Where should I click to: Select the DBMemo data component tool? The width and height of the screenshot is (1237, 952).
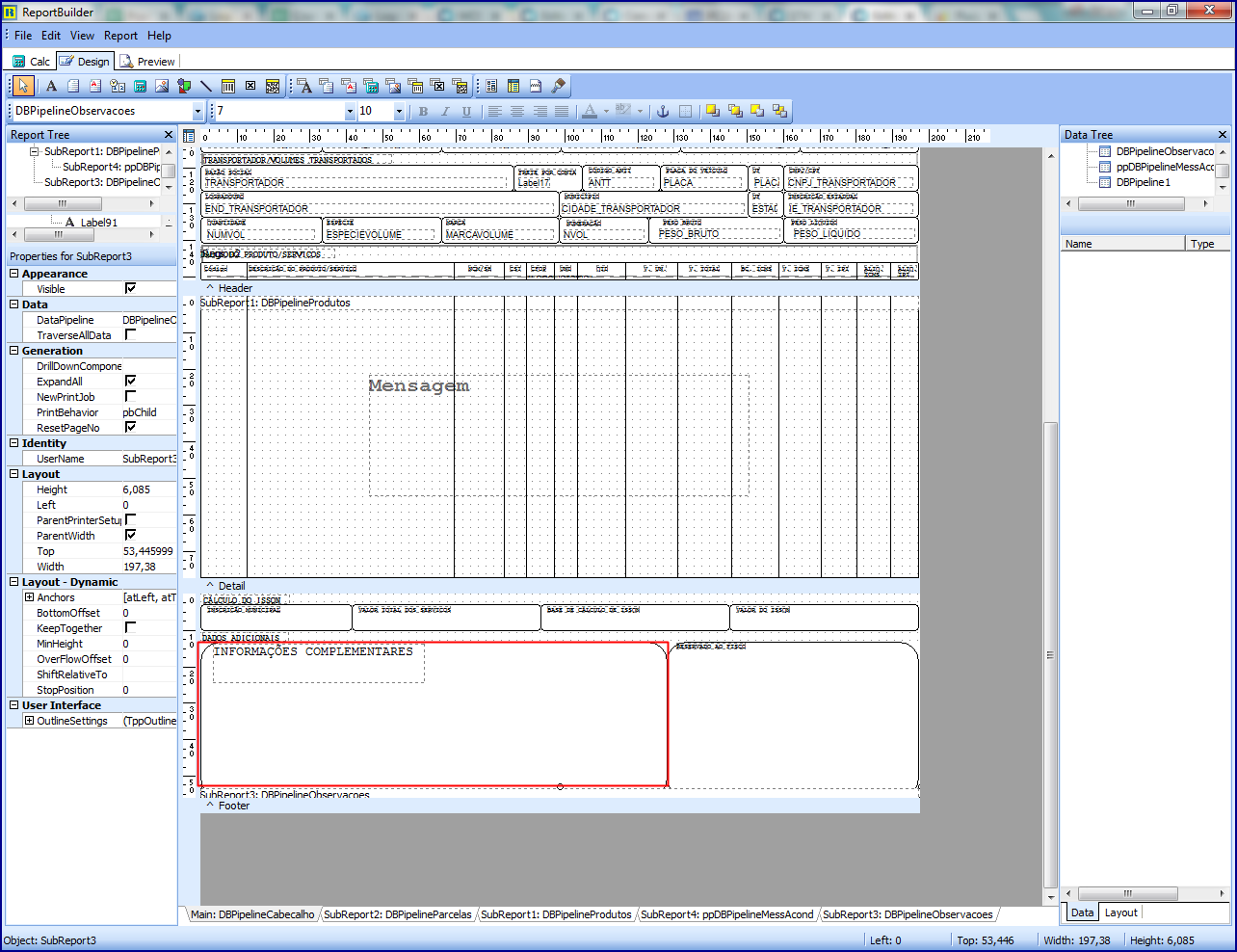pos(327,86)
